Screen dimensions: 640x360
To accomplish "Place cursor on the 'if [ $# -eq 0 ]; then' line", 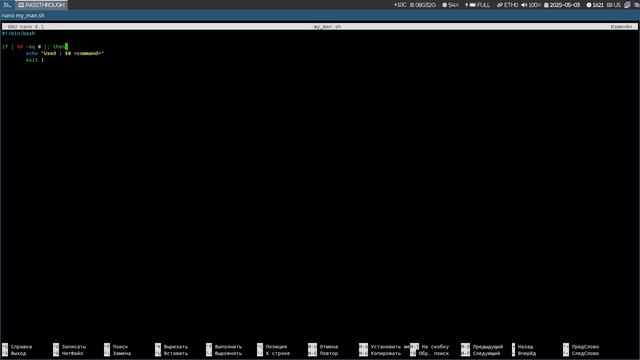I will point(34,47).
